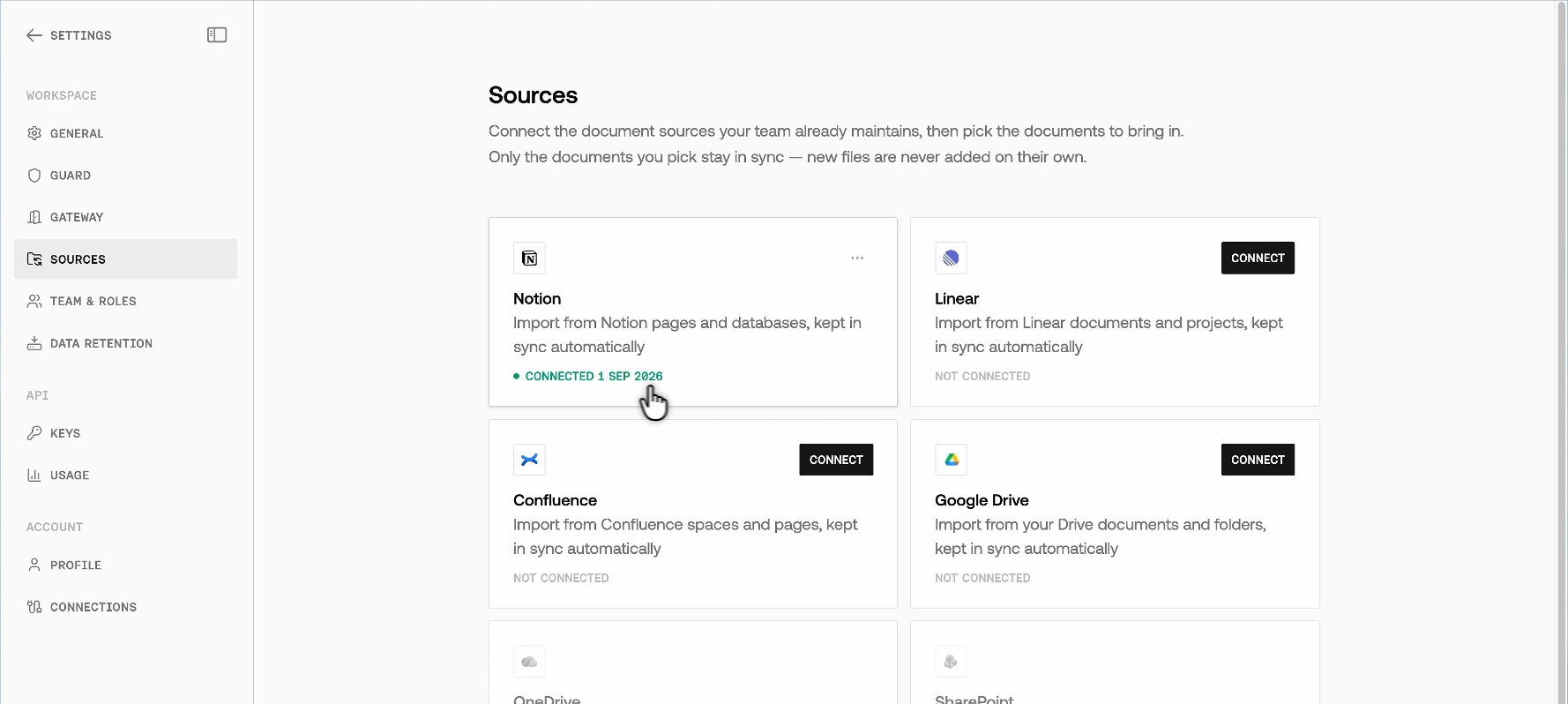Connect the Linear source
Screen dimensions: 1568x704
pos(1258,258)
